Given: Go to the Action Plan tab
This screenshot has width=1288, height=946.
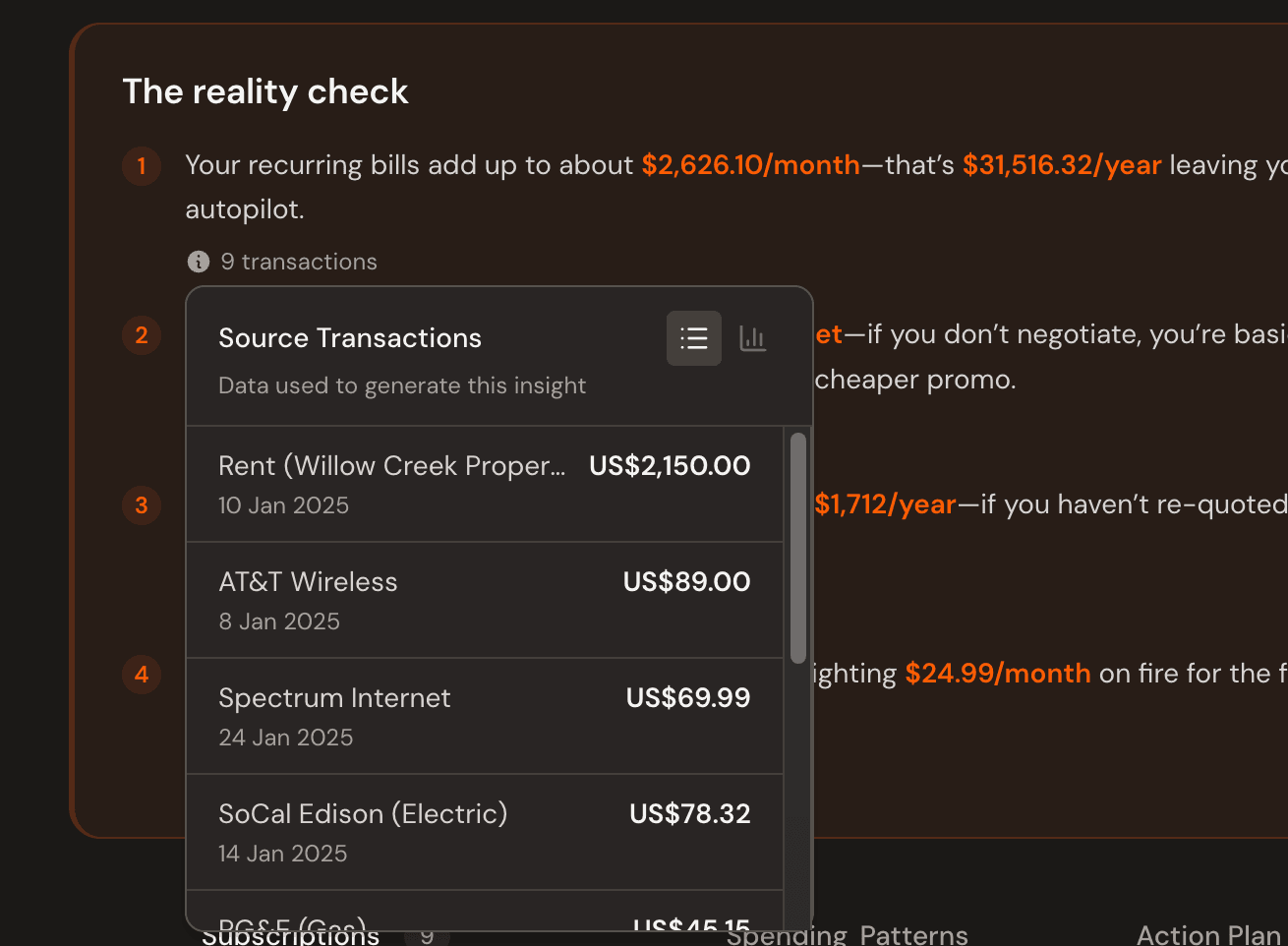Looking at the screenshot, I should coord(1208,935).
